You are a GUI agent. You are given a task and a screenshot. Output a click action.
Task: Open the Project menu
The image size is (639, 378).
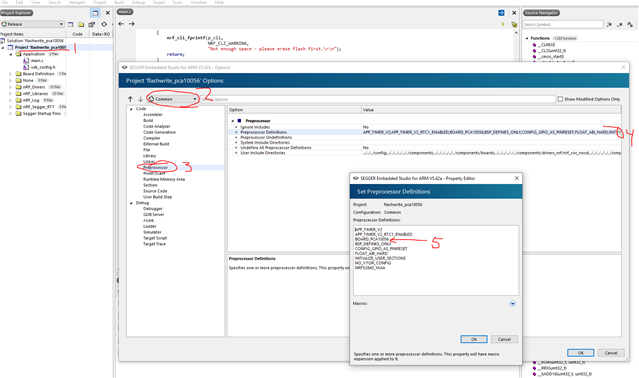pos(100,2)
